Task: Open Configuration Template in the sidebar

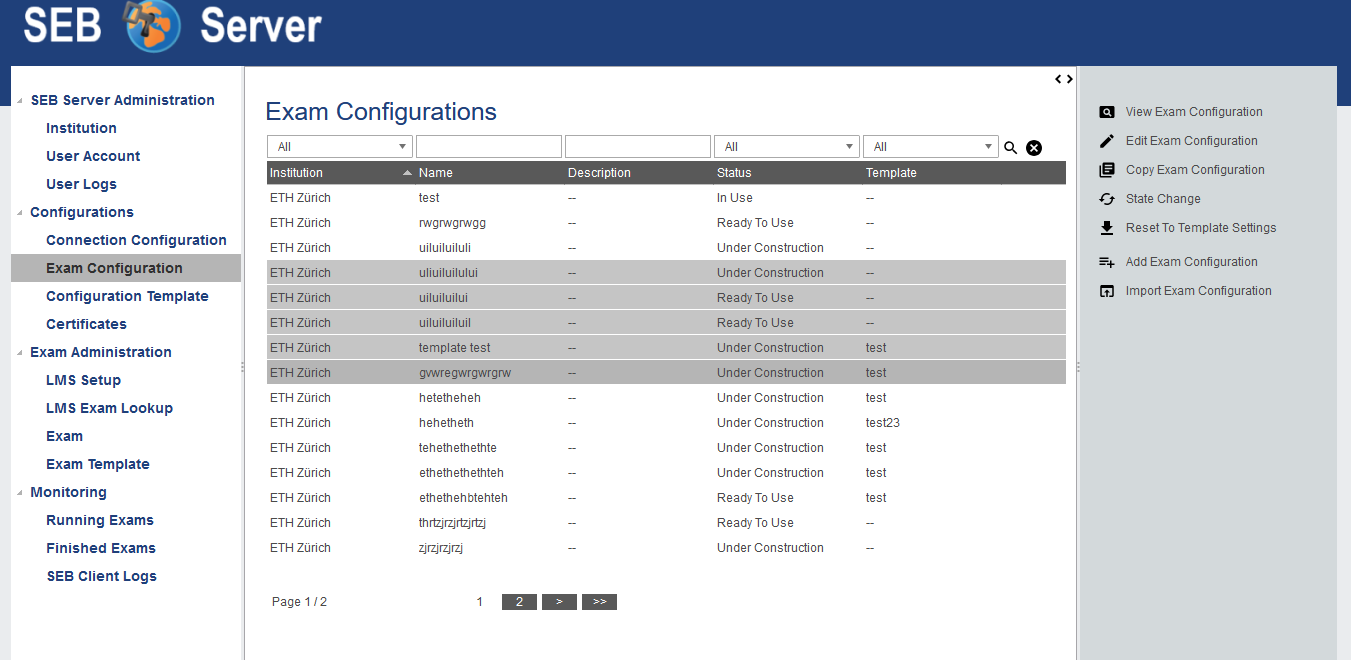Action: point(127,296)
